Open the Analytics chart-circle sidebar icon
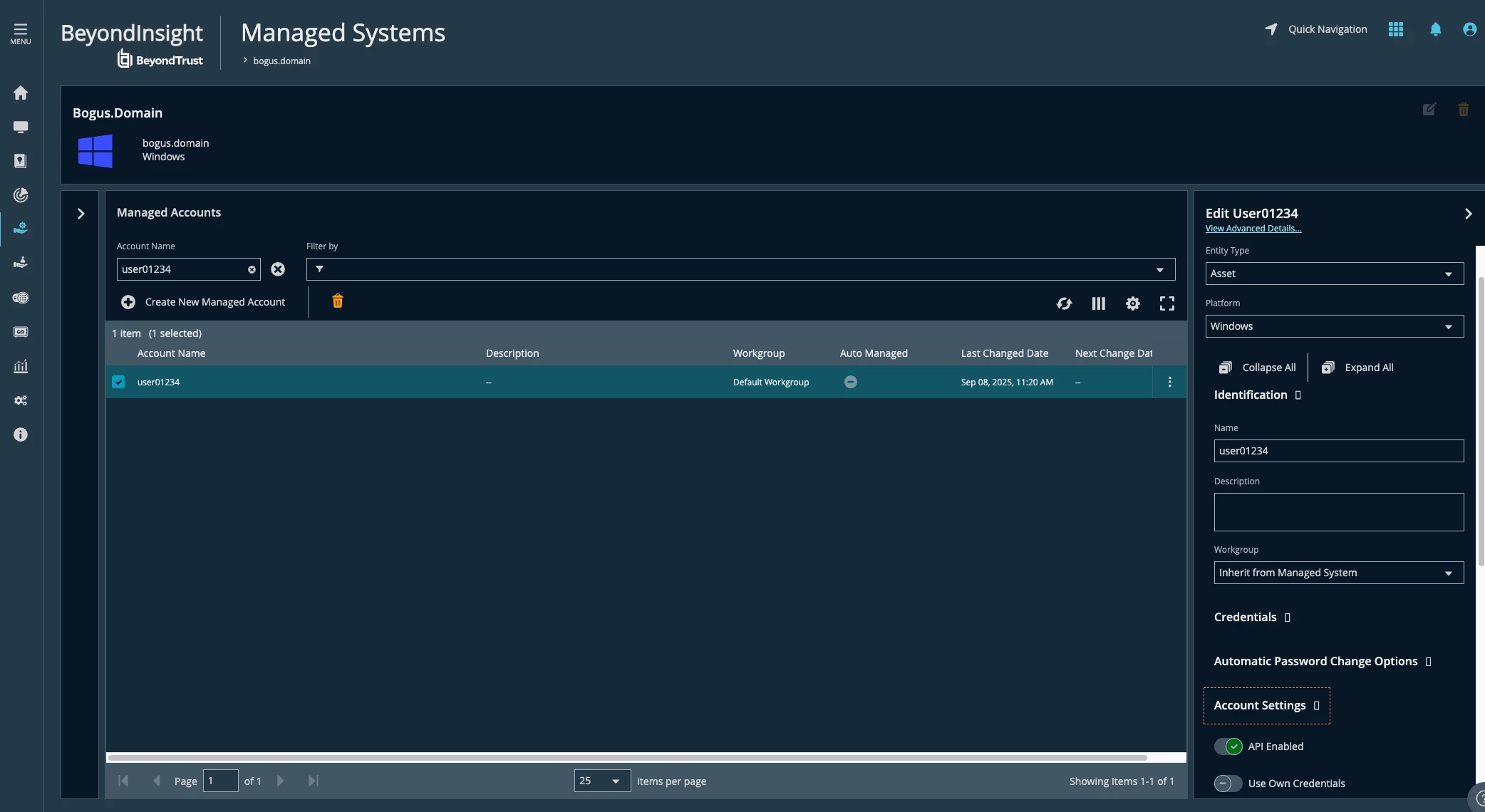The width and height of the screenshot is (1485, 812). pos(21,195)
